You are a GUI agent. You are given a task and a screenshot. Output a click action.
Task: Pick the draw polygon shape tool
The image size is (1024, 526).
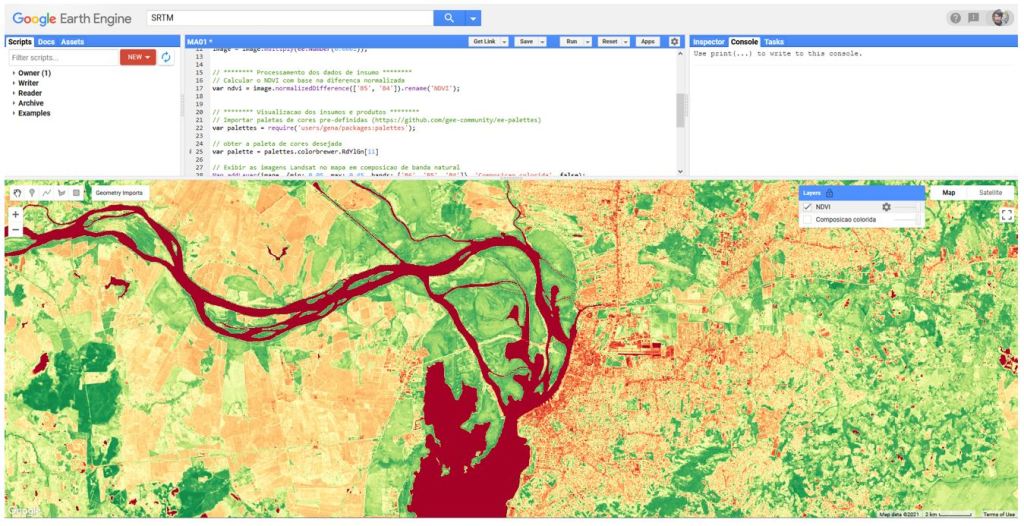62,192
